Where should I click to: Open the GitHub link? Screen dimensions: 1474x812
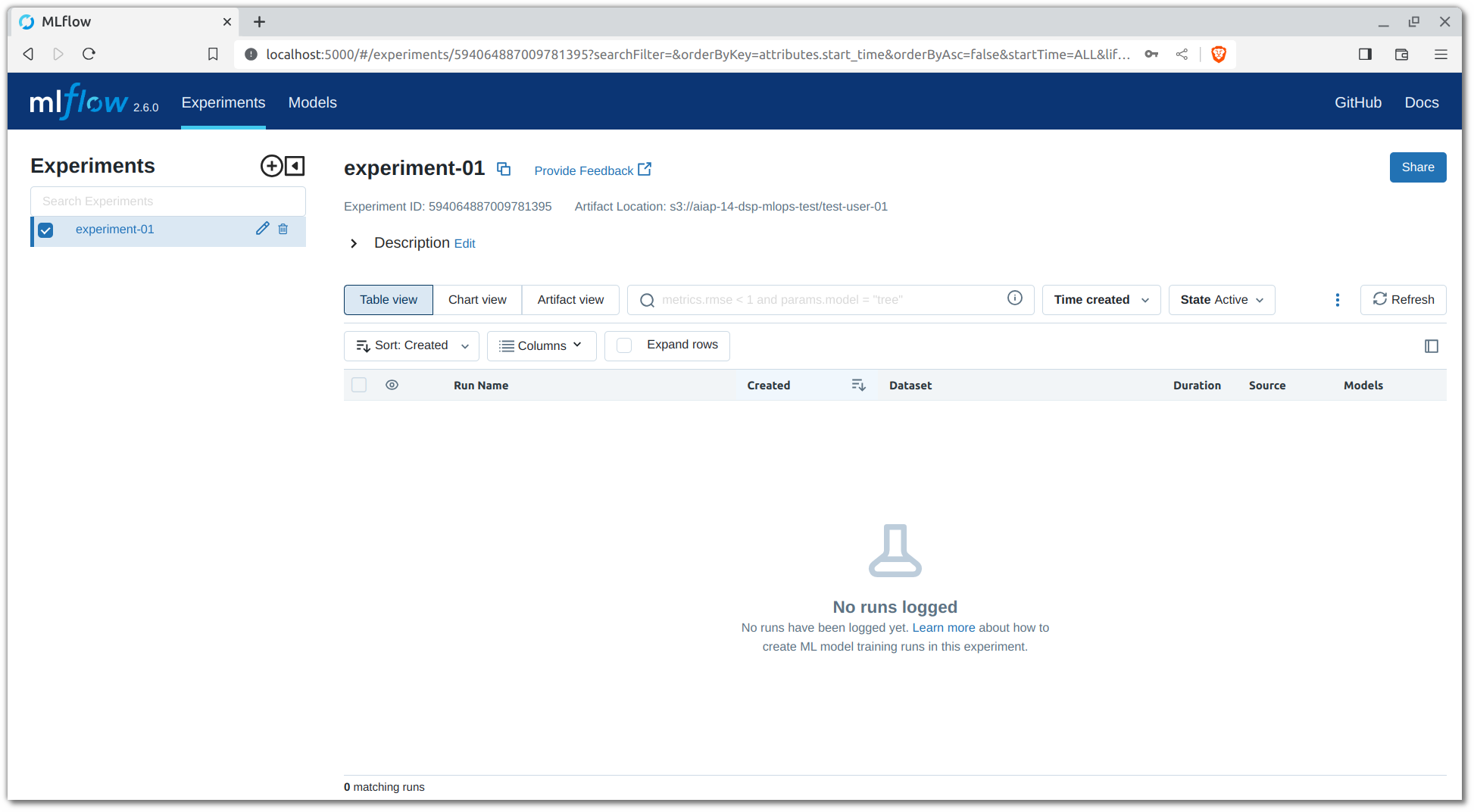coord(1358,102)
